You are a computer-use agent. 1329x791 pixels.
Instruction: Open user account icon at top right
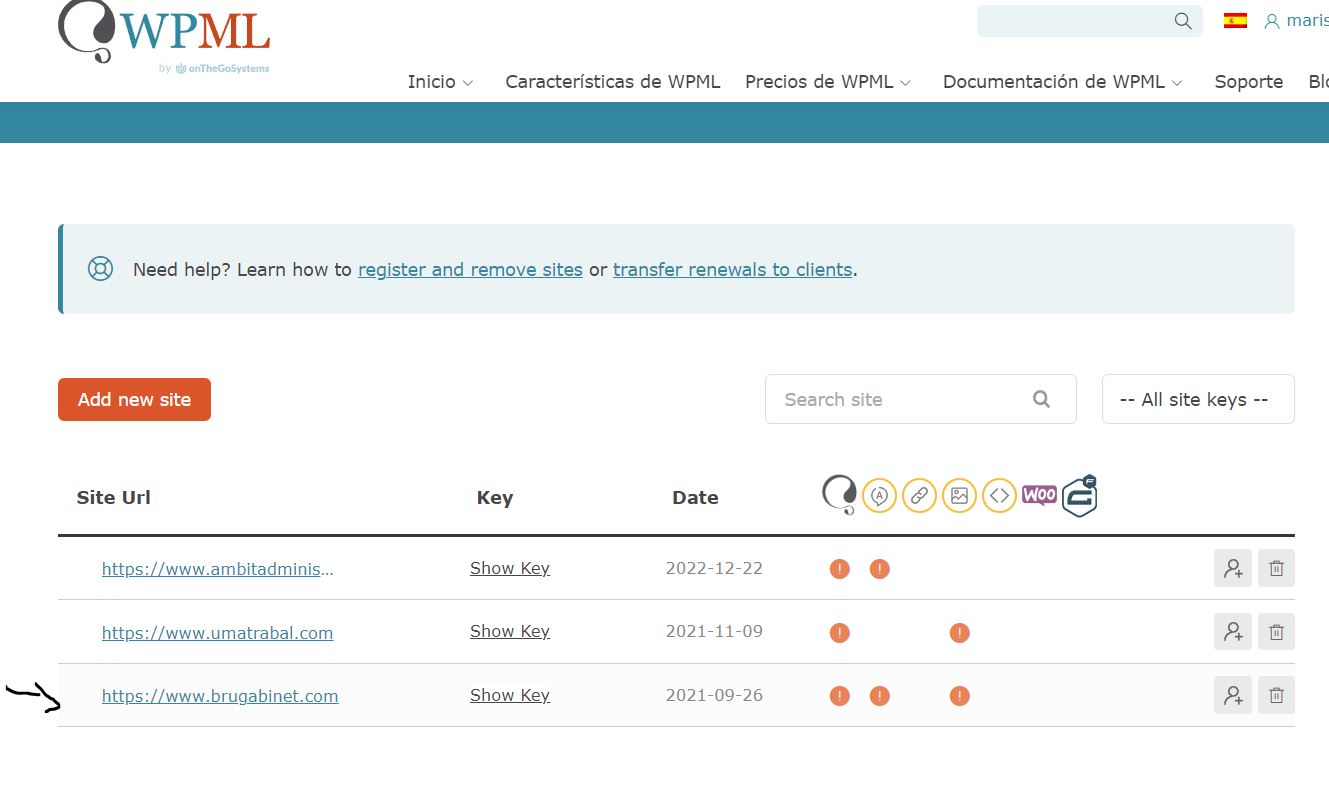point(1272,21)
